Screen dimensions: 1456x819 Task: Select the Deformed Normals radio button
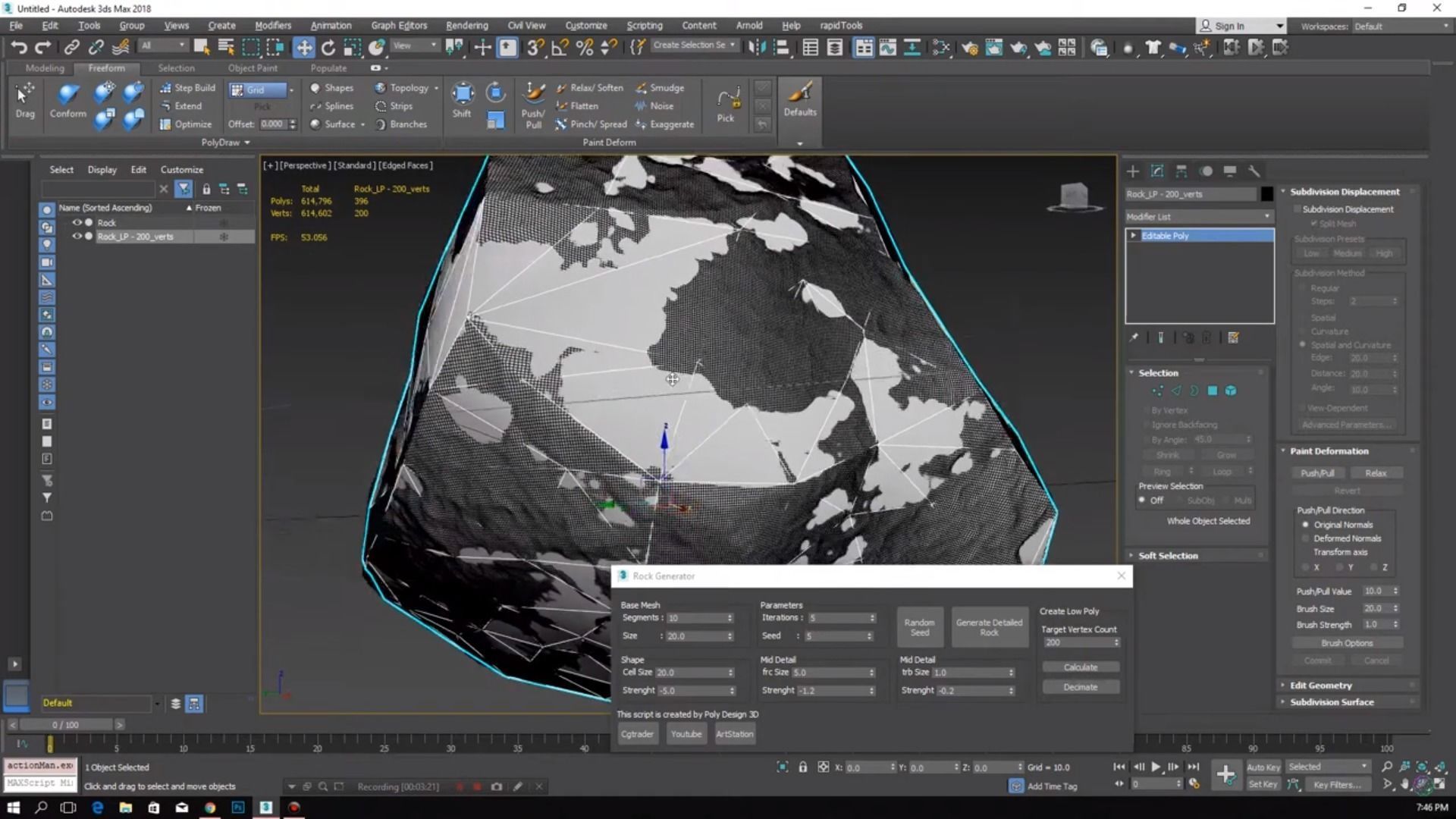click(x=1306, y=538)
